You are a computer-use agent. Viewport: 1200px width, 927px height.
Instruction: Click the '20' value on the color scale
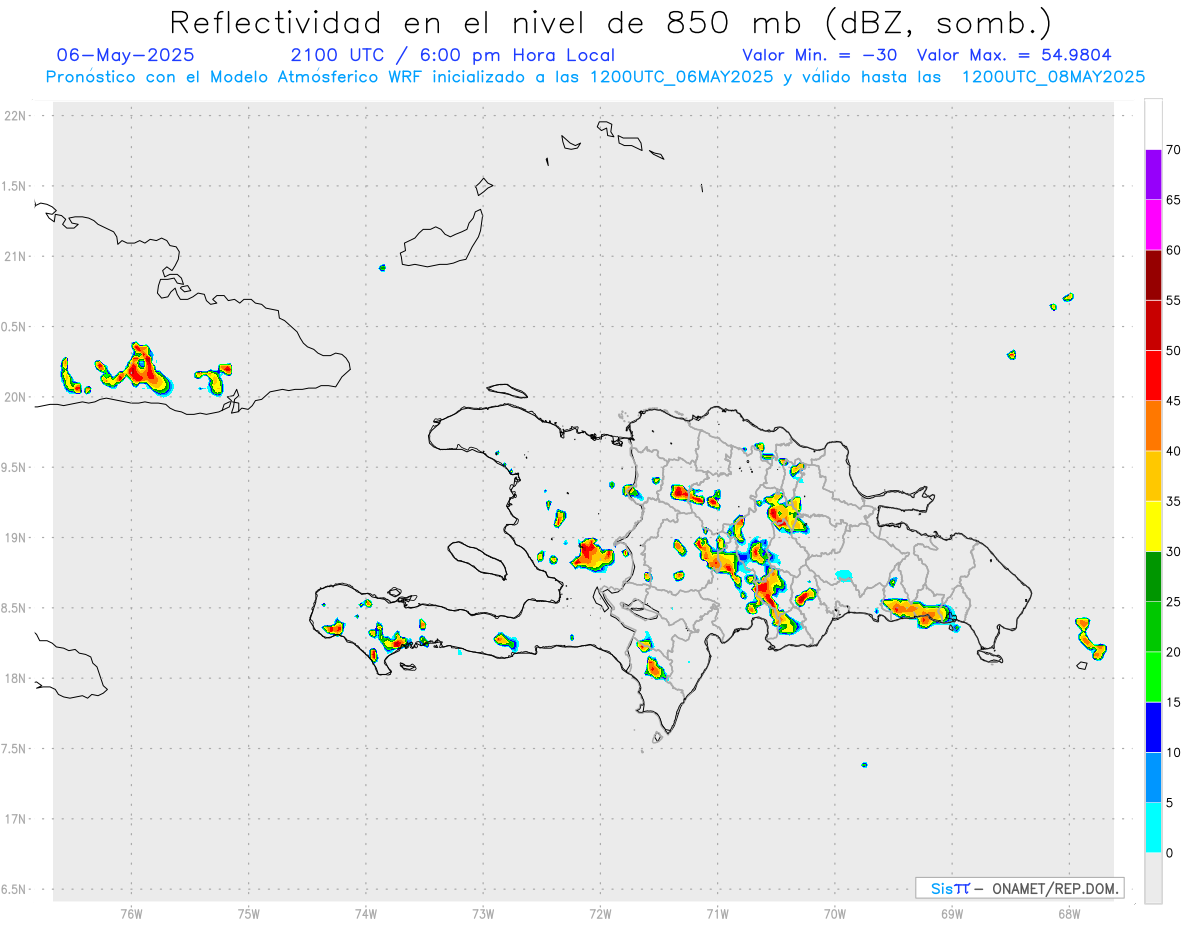point(1174,652)
